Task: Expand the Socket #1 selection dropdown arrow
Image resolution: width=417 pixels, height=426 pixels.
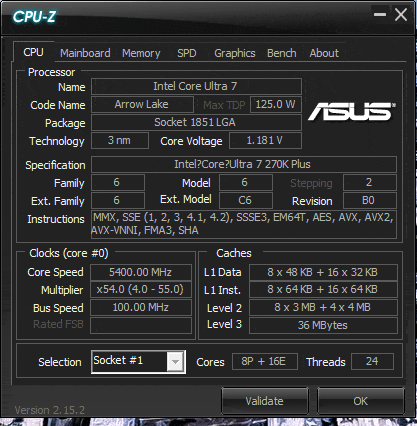Action: 176,362
